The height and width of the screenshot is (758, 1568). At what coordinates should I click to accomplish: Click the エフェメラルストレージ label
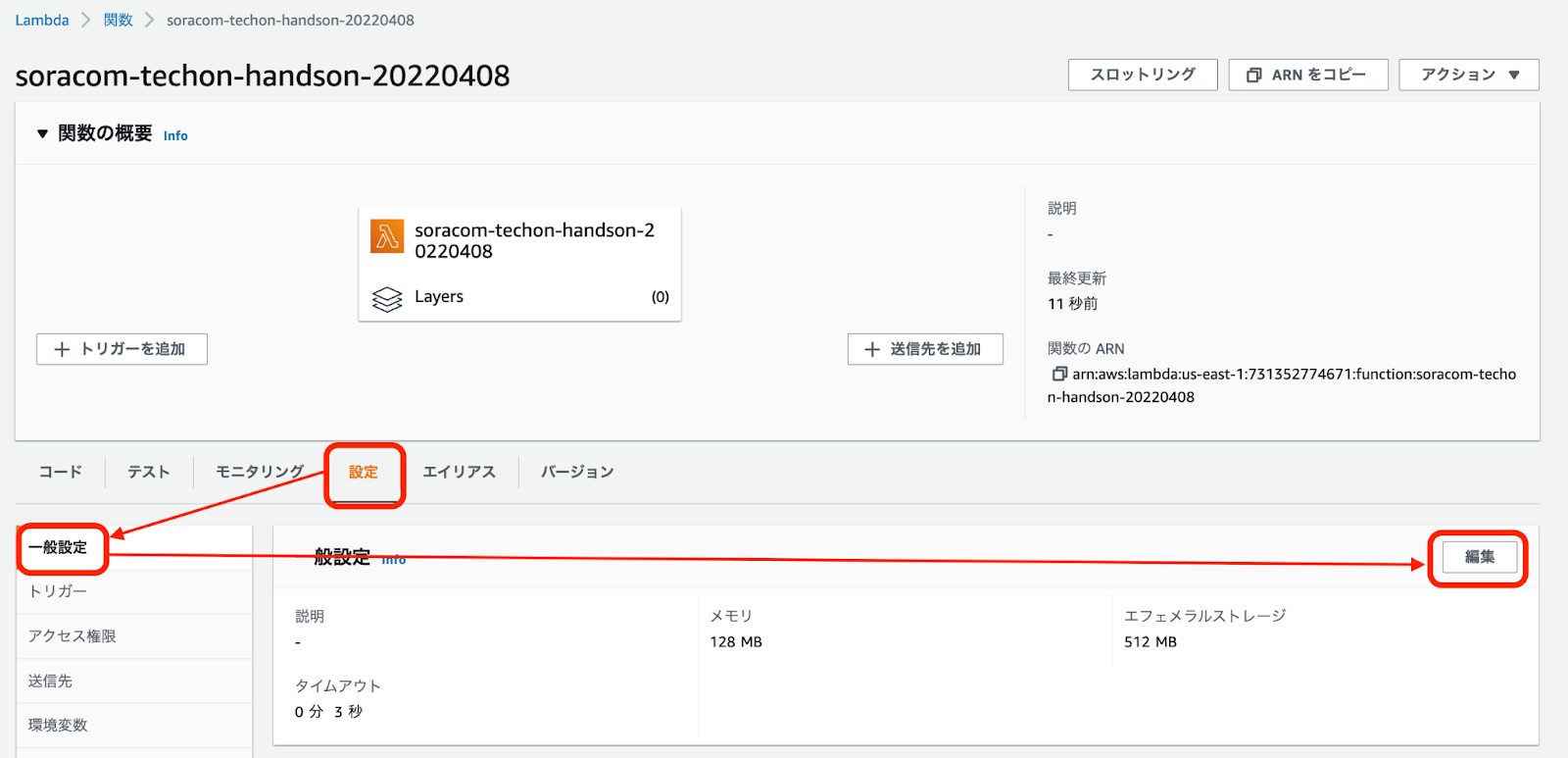coord(1204,616)
